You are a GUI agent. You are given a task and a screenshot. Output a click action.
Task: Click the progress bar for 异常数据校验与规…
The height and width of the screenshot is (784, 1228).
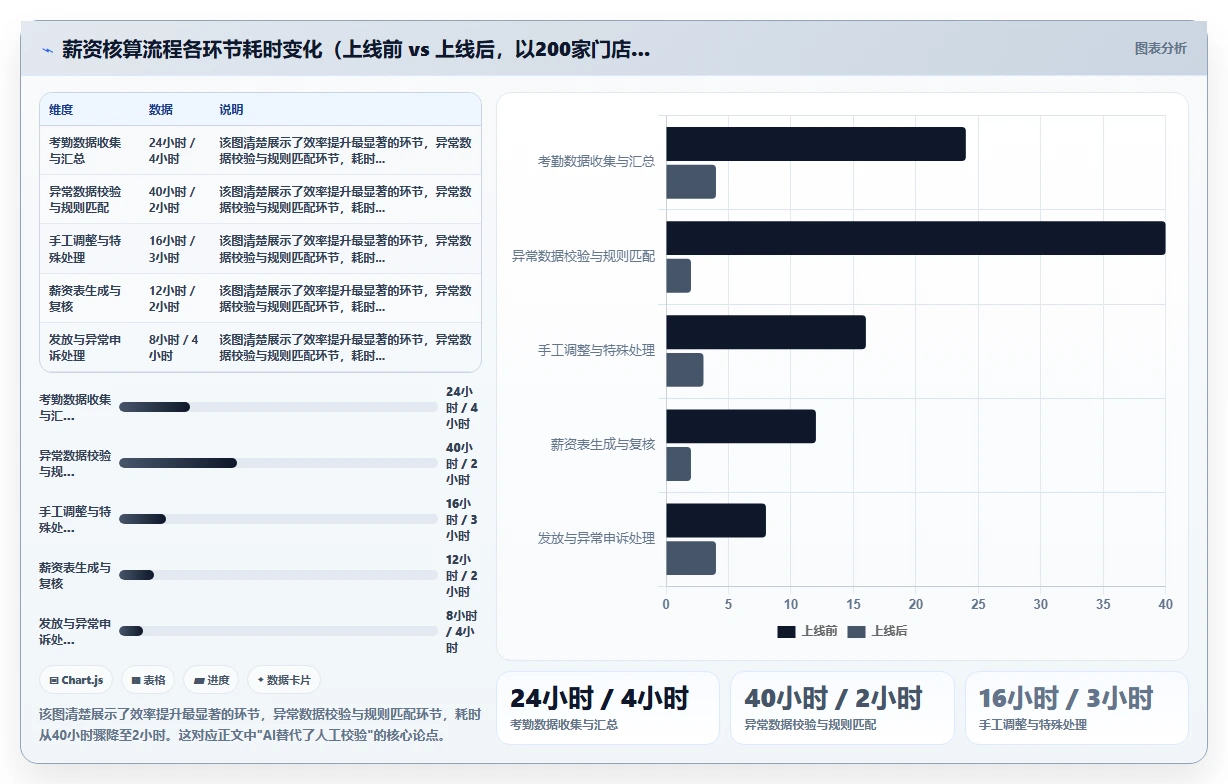(x=278, y=463)
